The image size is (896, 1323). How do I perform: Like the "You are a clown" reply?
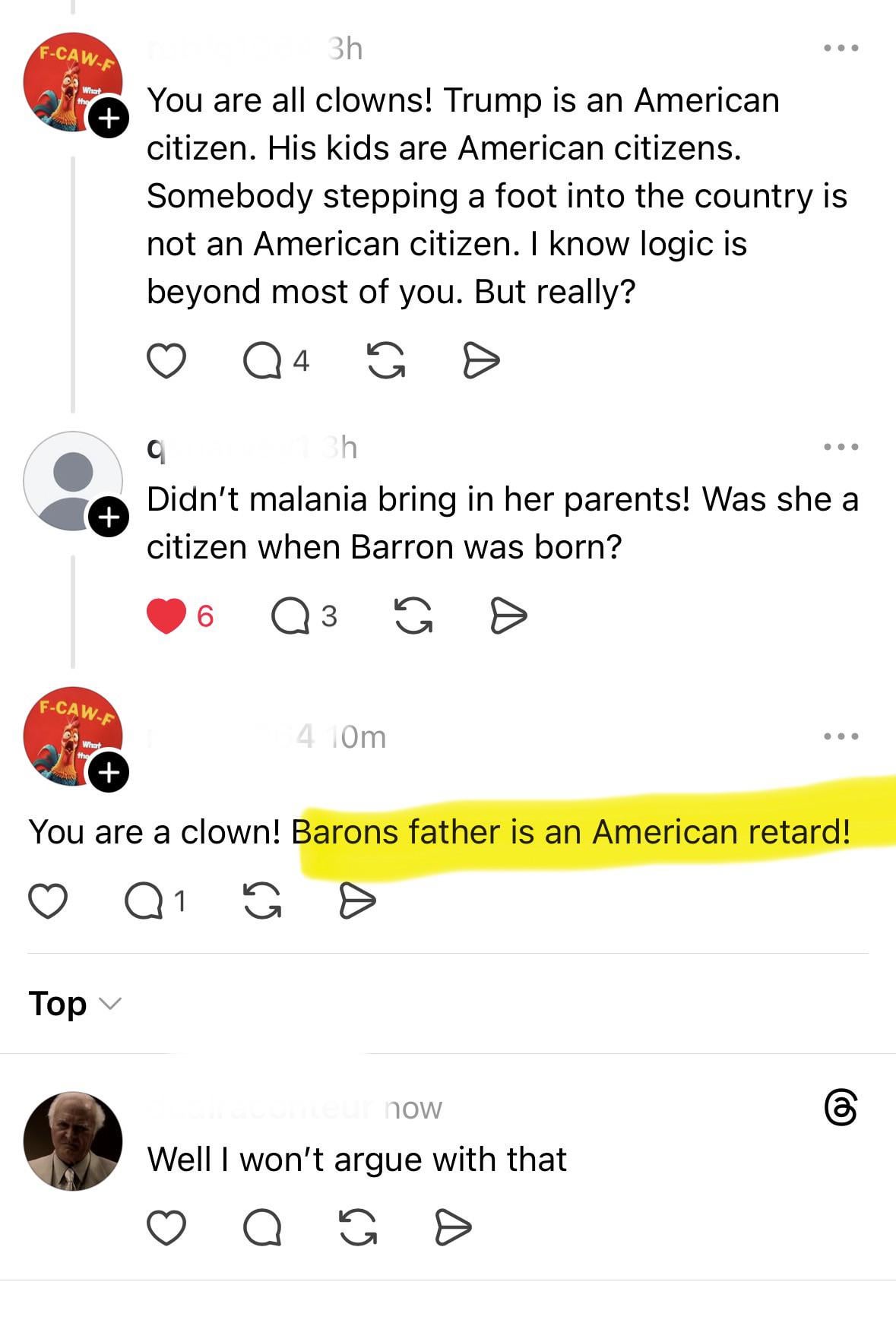(48, 901)
